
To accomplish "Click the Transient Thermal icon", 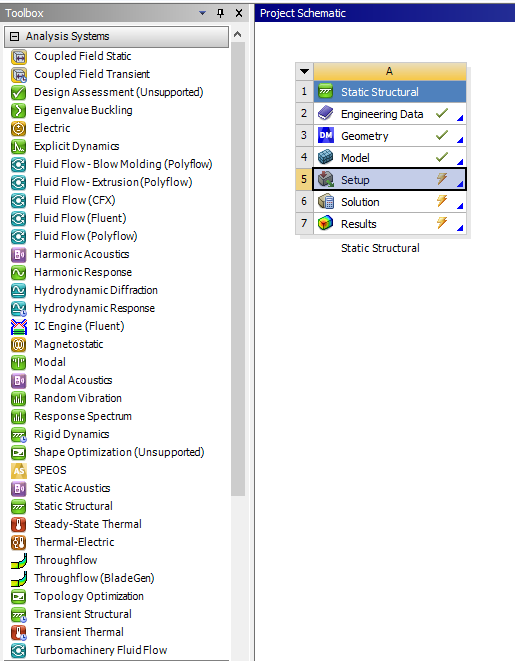I will 19,632.
